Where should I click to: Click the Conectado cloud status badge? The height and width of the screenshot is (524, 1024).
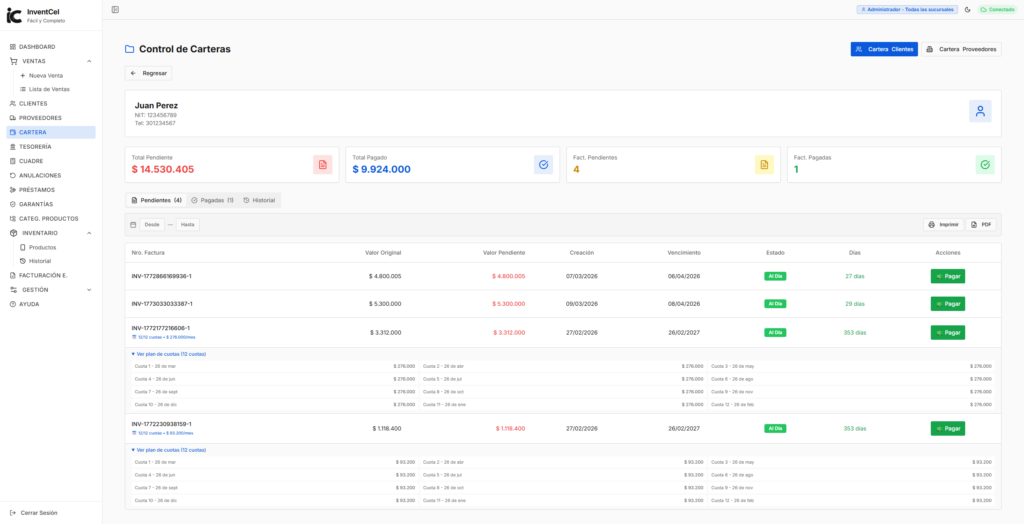click(x=996, y=9)
